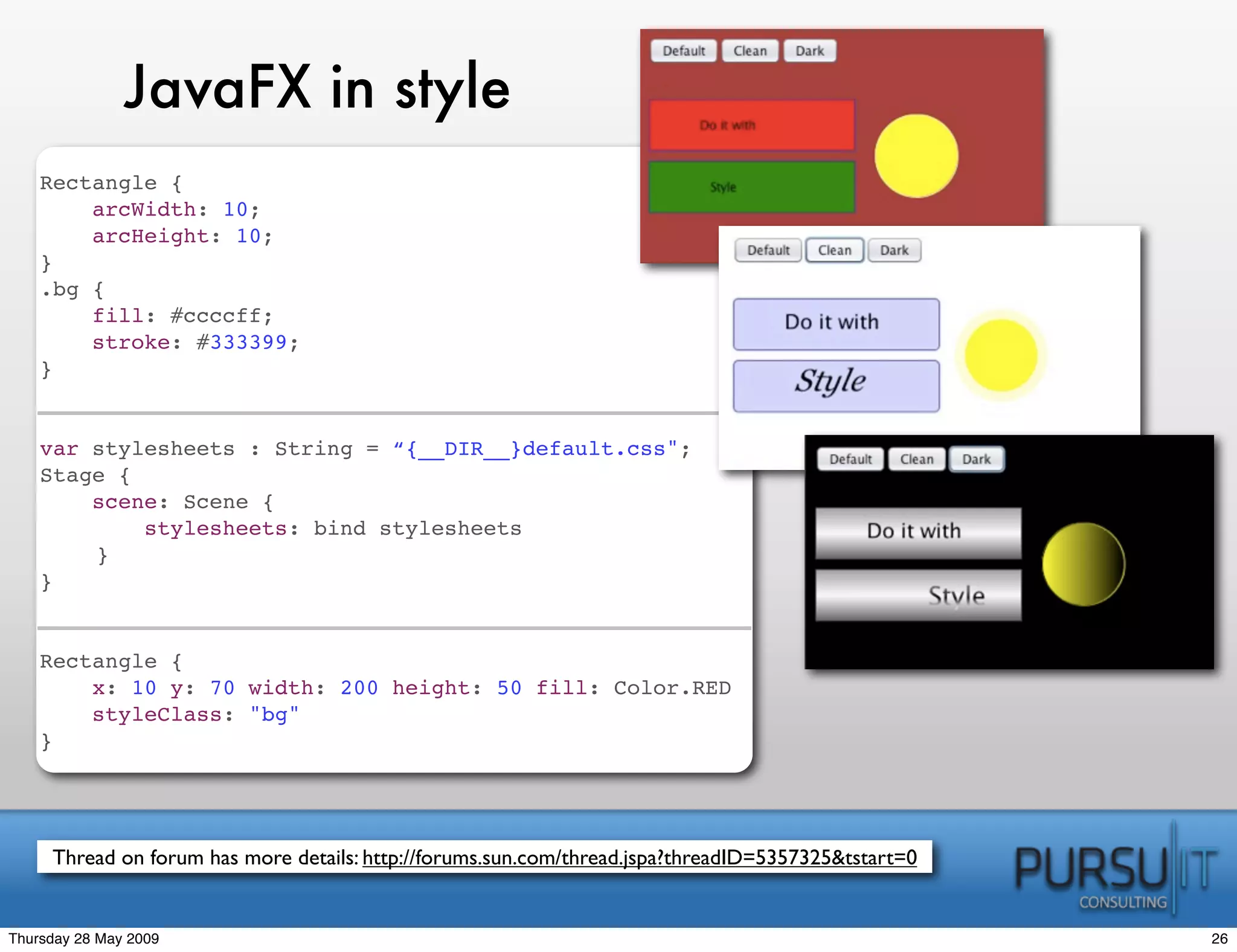Click slide number 26
The height and width of the screenshot is (952, 1237).
pos(1219,939)
